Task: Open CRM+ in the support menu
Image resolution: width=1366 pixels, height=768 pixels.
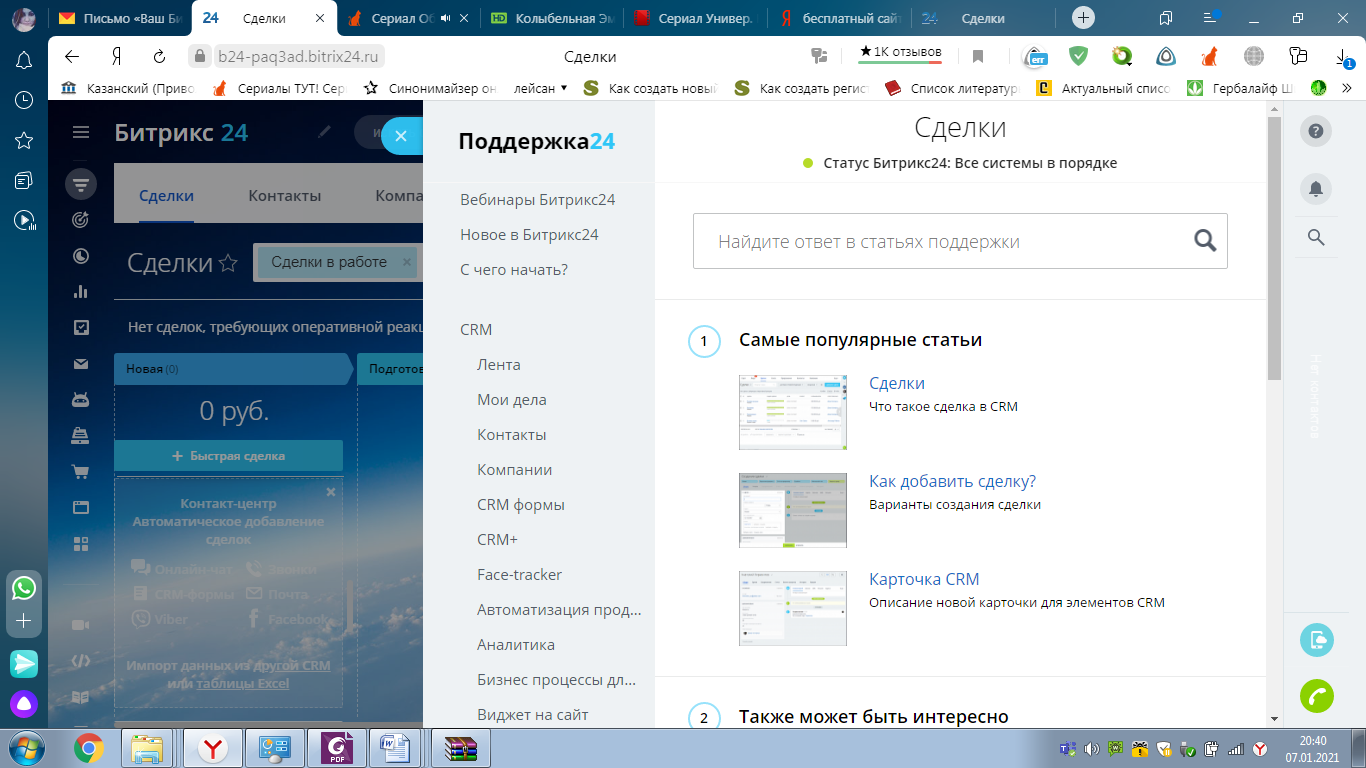Action: [x=498, y=540]
